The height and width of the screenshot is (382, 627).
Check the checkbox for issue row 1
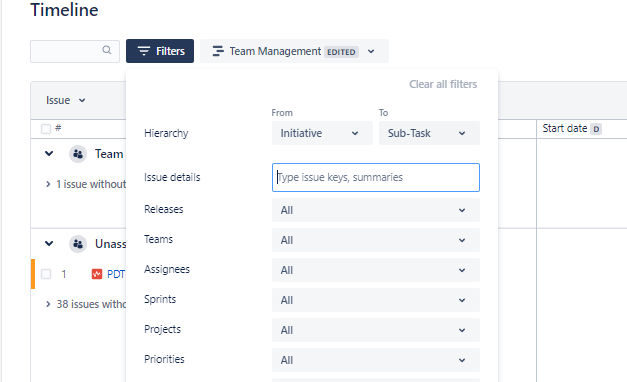pos(46,274)
